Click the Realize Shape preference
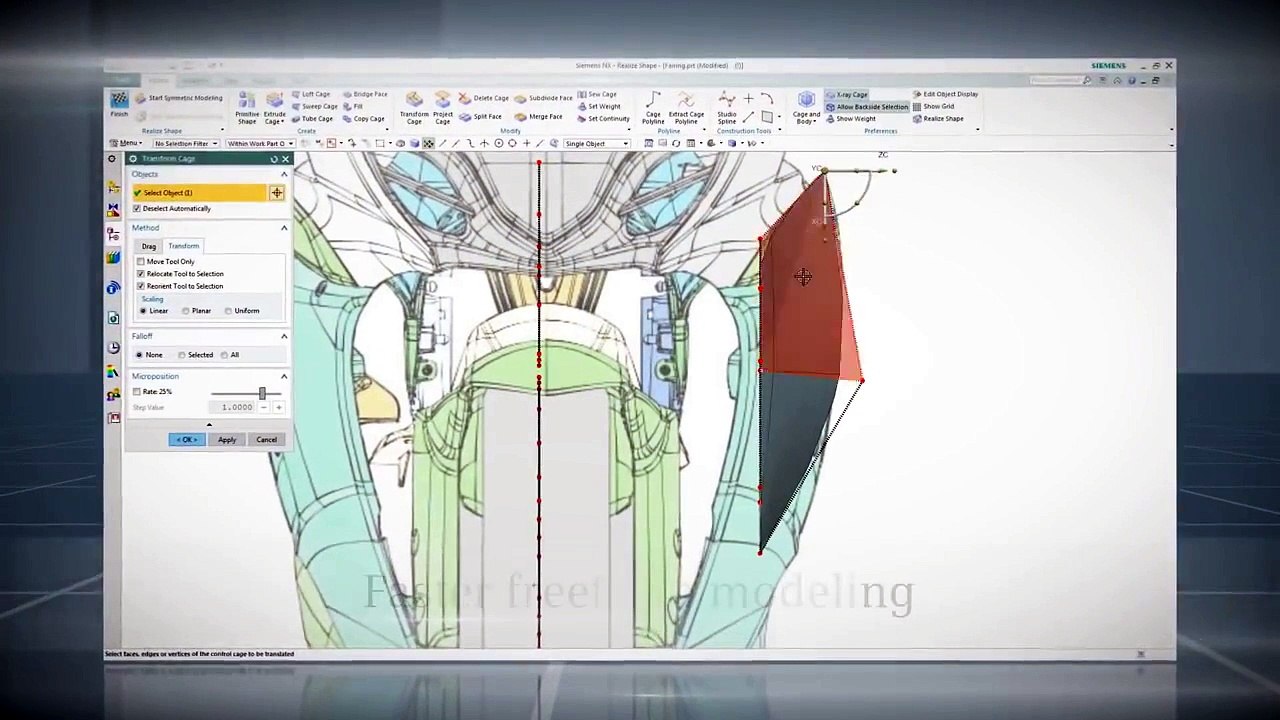The height and width of the screenshot is (720, 1280). pos(938,118)
